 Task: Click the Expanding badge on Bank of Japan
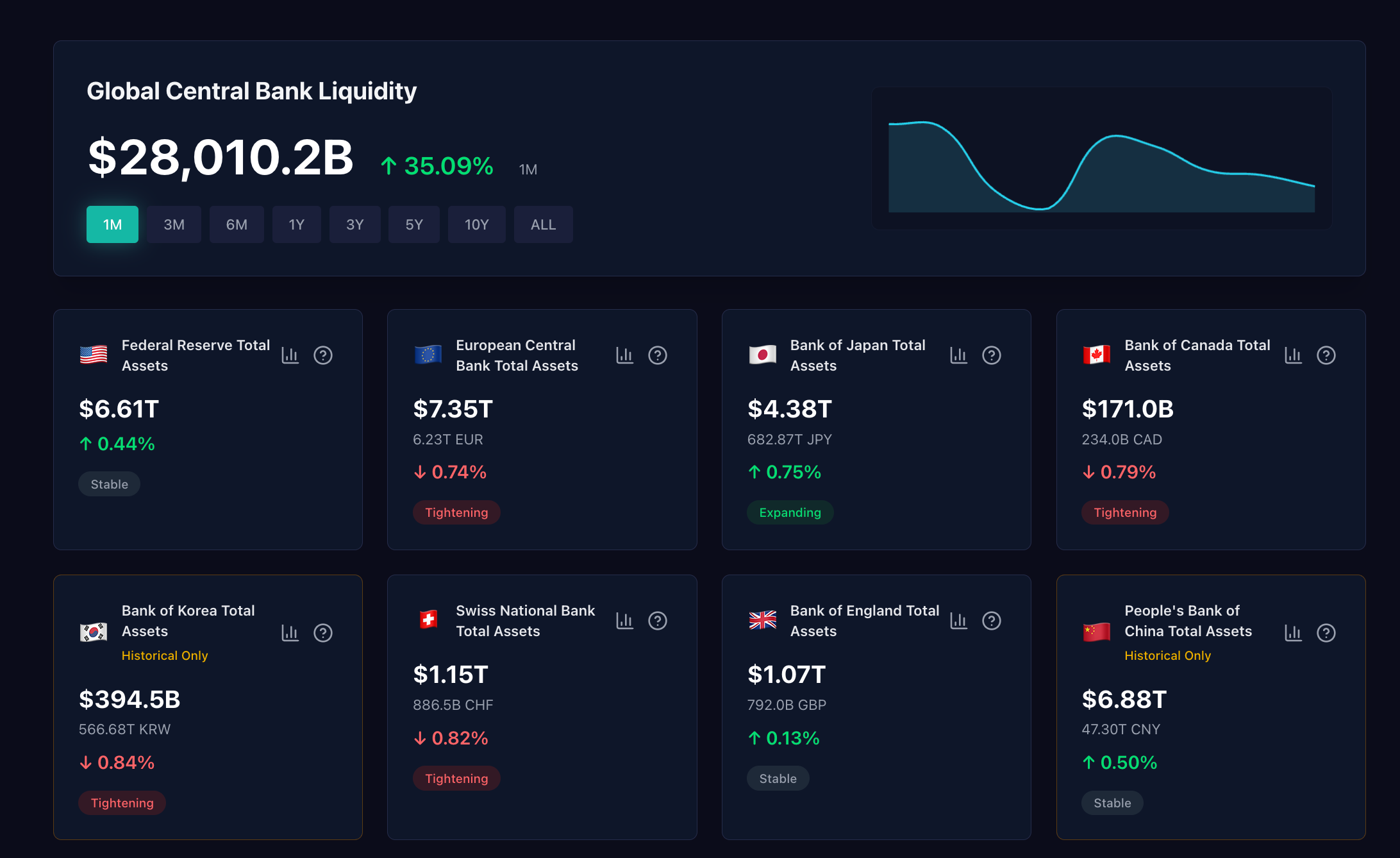tap(790, 512)
